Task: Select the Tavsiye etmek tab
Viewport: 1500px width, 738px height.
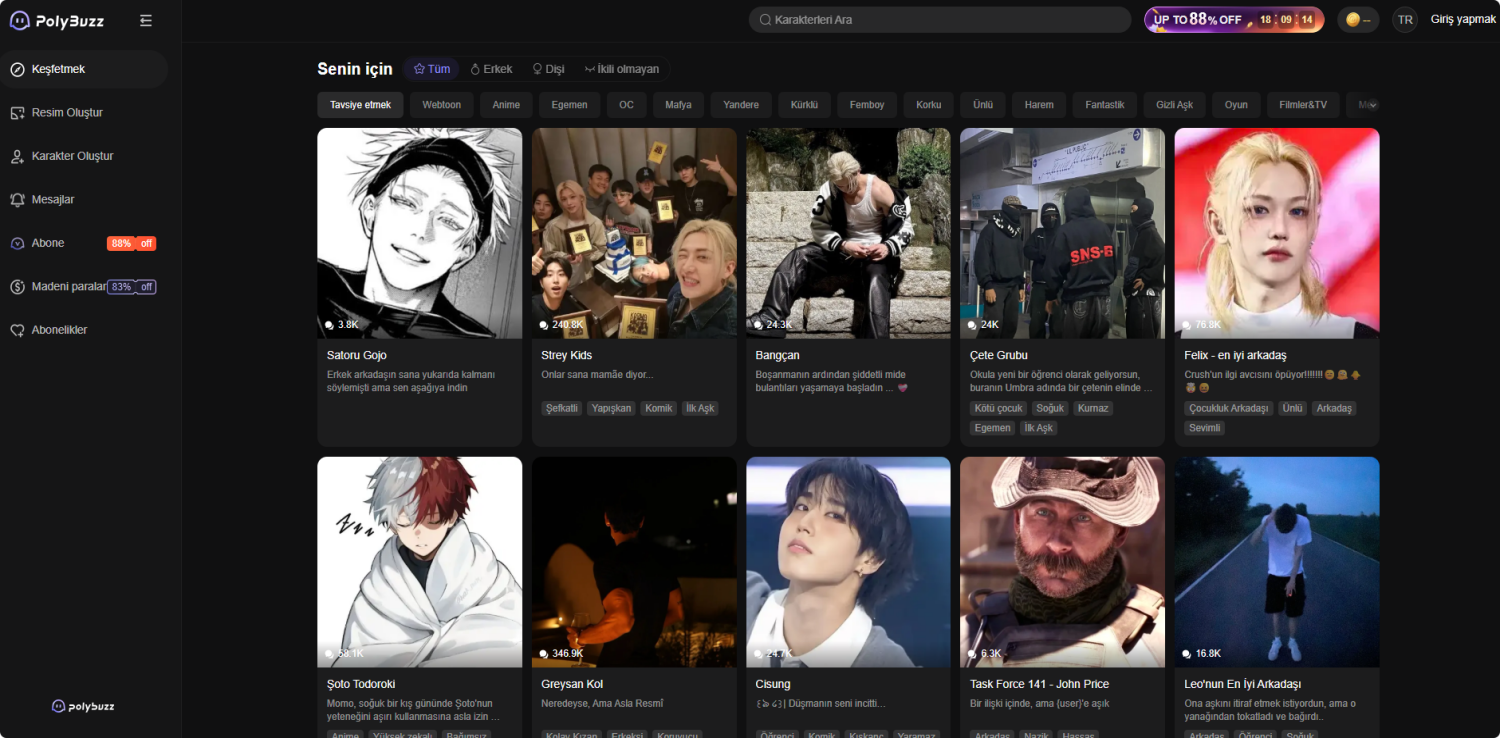Action: click(x=361, y=105)
